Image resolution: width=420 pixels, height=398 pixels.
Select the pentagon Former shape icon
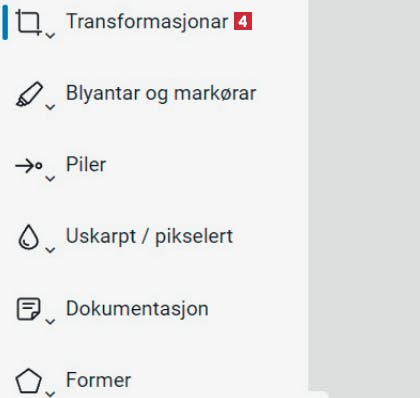[x=29, y=381]
